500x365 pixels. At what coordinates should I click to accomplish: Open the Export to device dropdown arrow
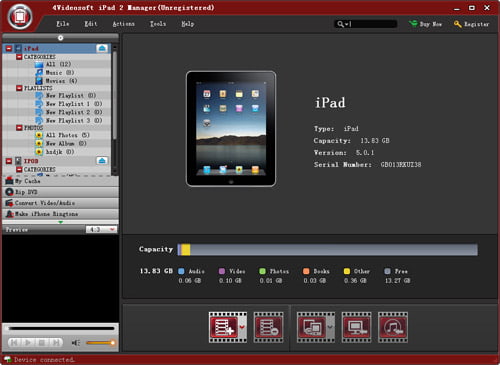pyautogui.click(x=330, y=327)
